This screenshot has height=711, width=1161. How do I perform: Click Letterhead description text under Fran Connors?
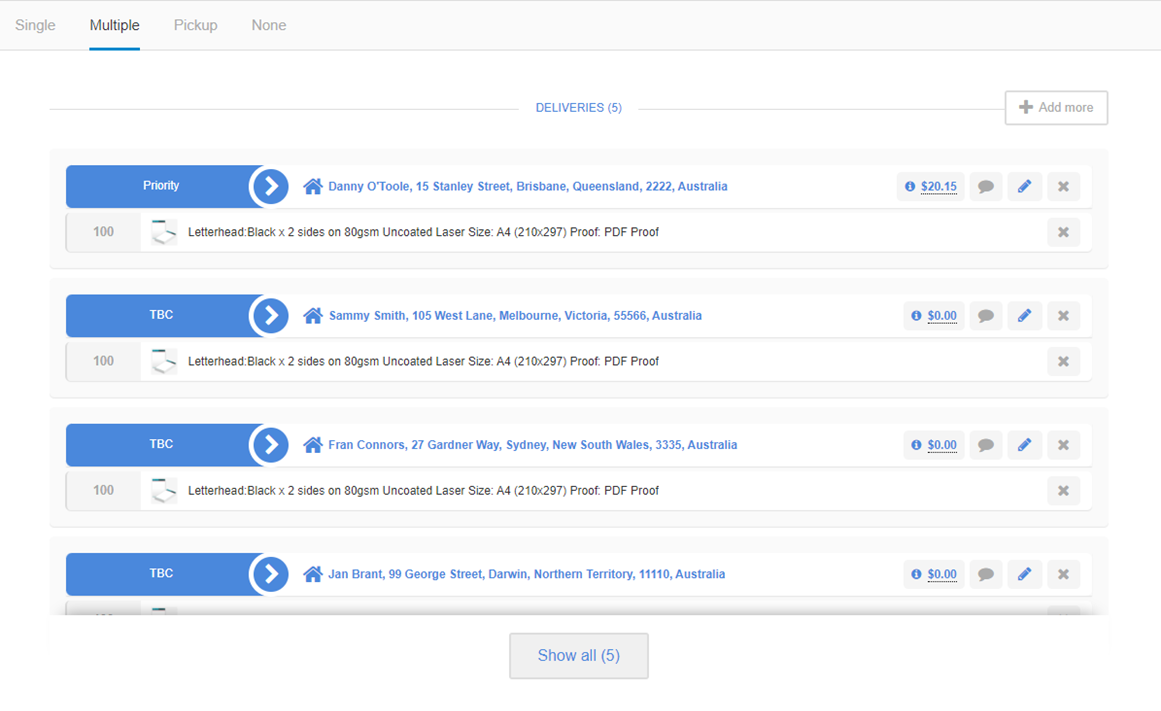click(x=424, y=490)
